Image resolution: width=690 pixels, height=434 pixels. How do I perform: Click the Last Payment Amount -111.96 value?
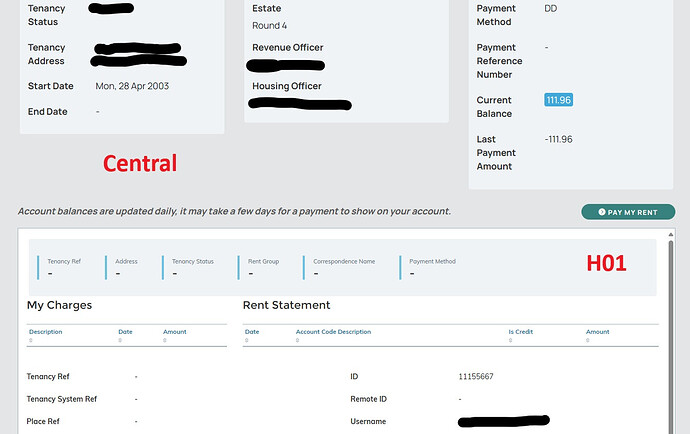[558, 139]
